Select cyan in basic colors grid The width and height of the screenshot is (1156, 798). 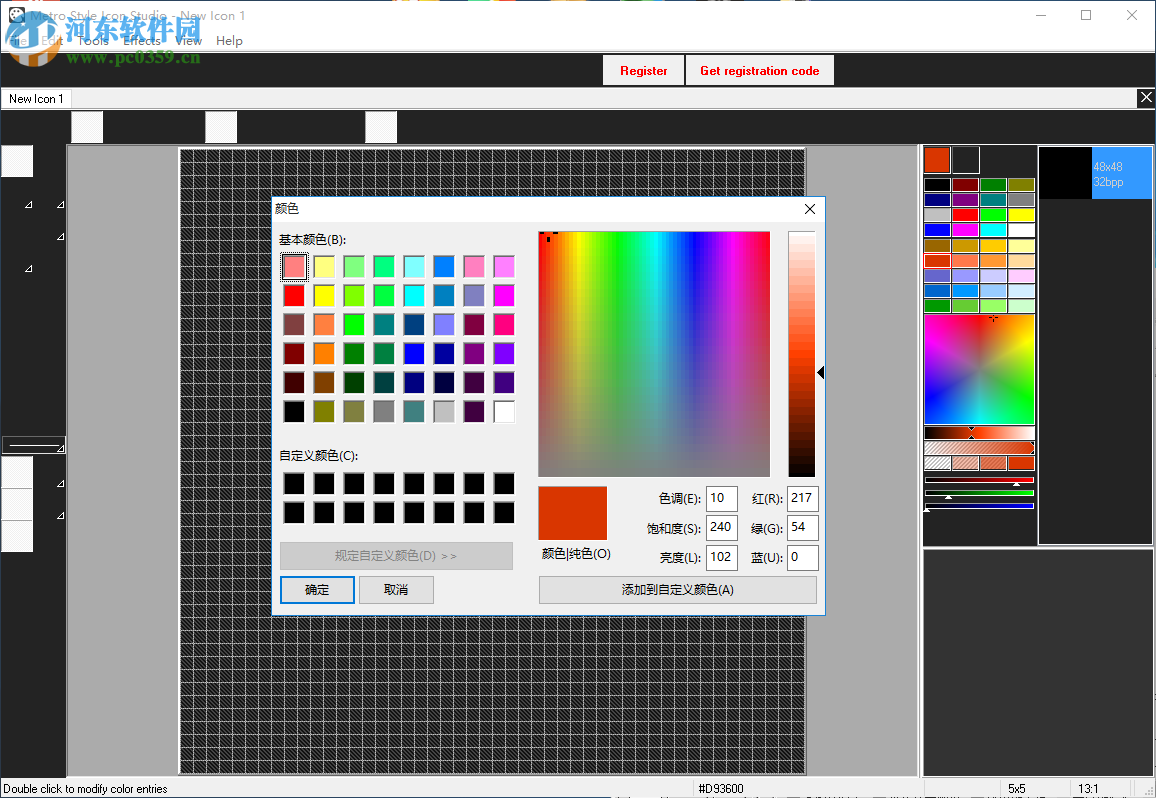pos(414,296)
